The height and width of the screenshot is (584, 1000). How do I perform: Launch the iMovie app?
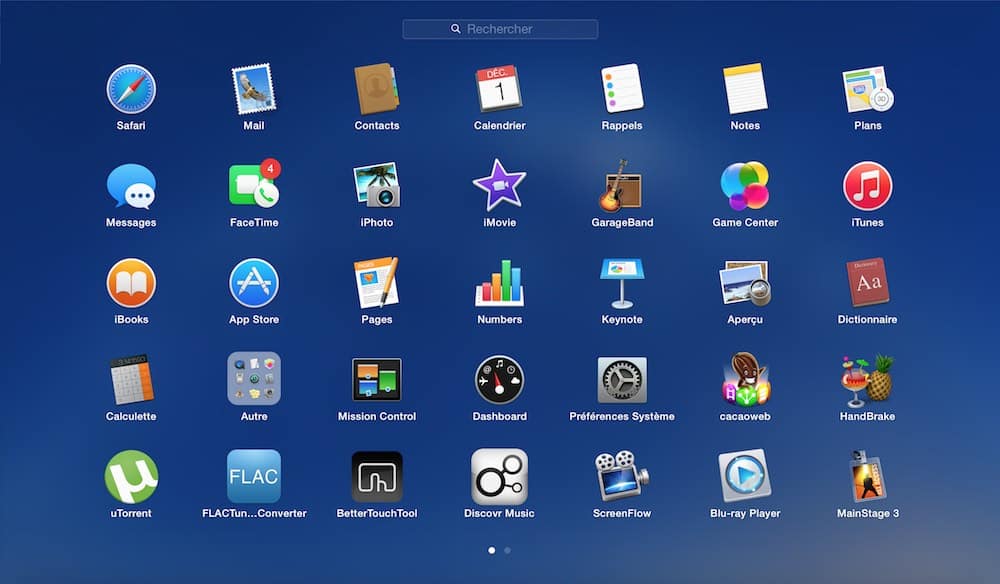coord(499,186)
